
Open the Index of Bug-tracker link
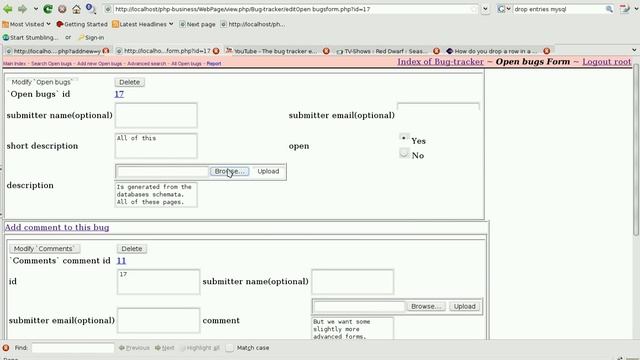point(440,62)
